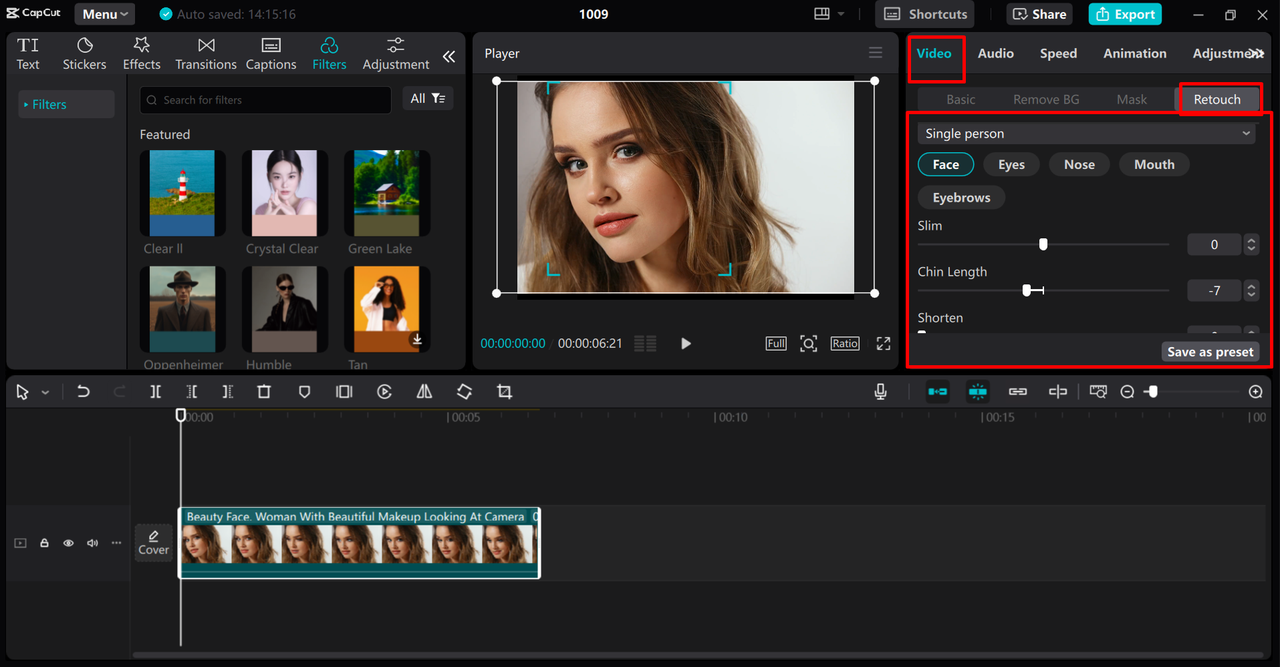The image size is (1280, 667).
Task: Open the Stickers panel
Action: pyautogui.click(x=85, y=54)
